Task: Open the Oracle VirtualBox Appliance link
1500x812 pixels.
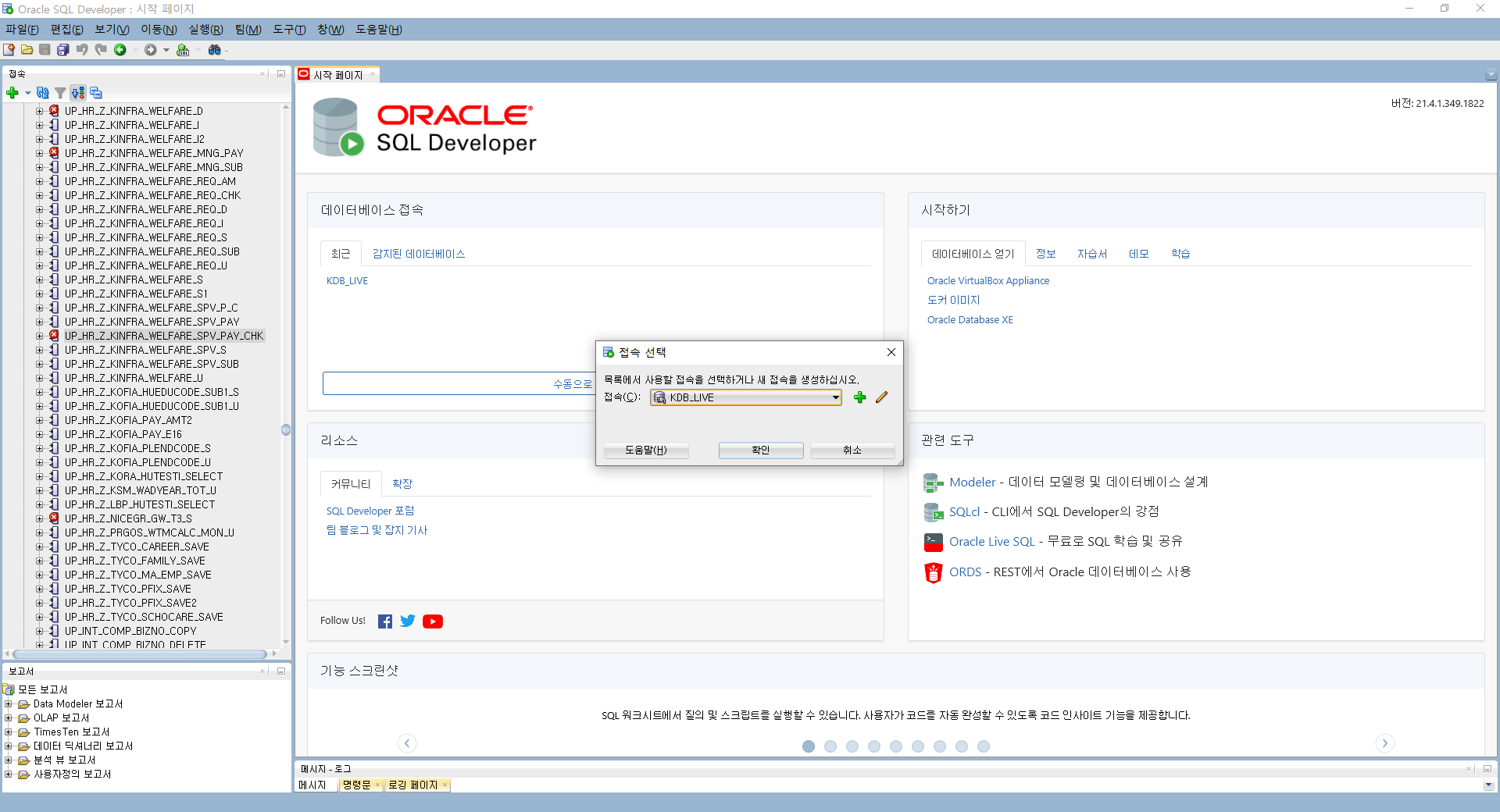Action: coord(988,281)
